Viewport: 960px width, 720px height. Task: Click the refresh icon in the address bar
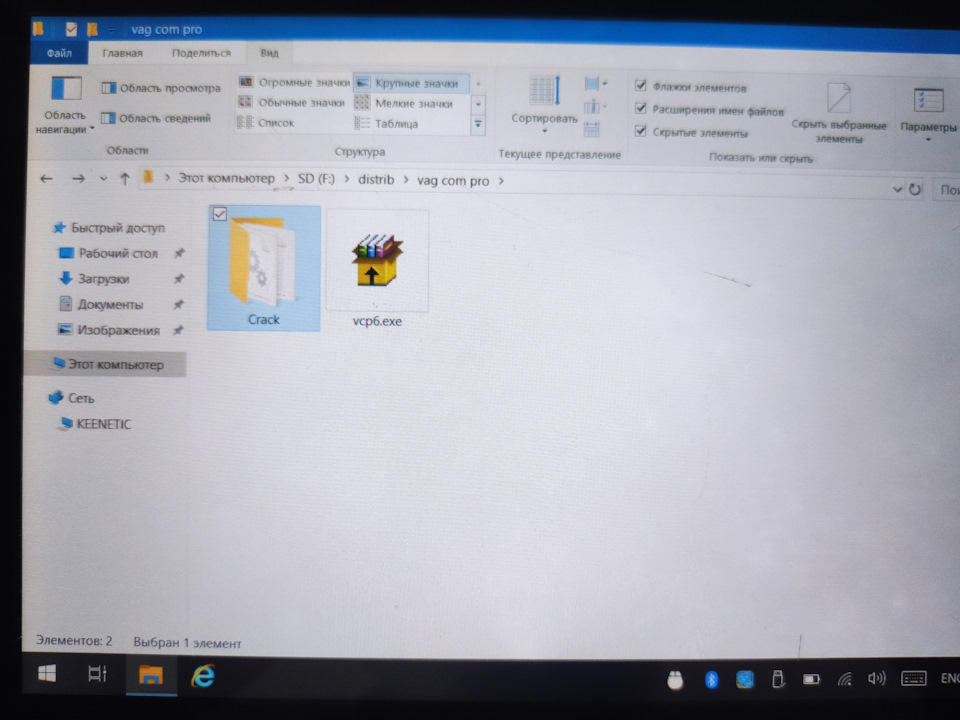point(915,189)
